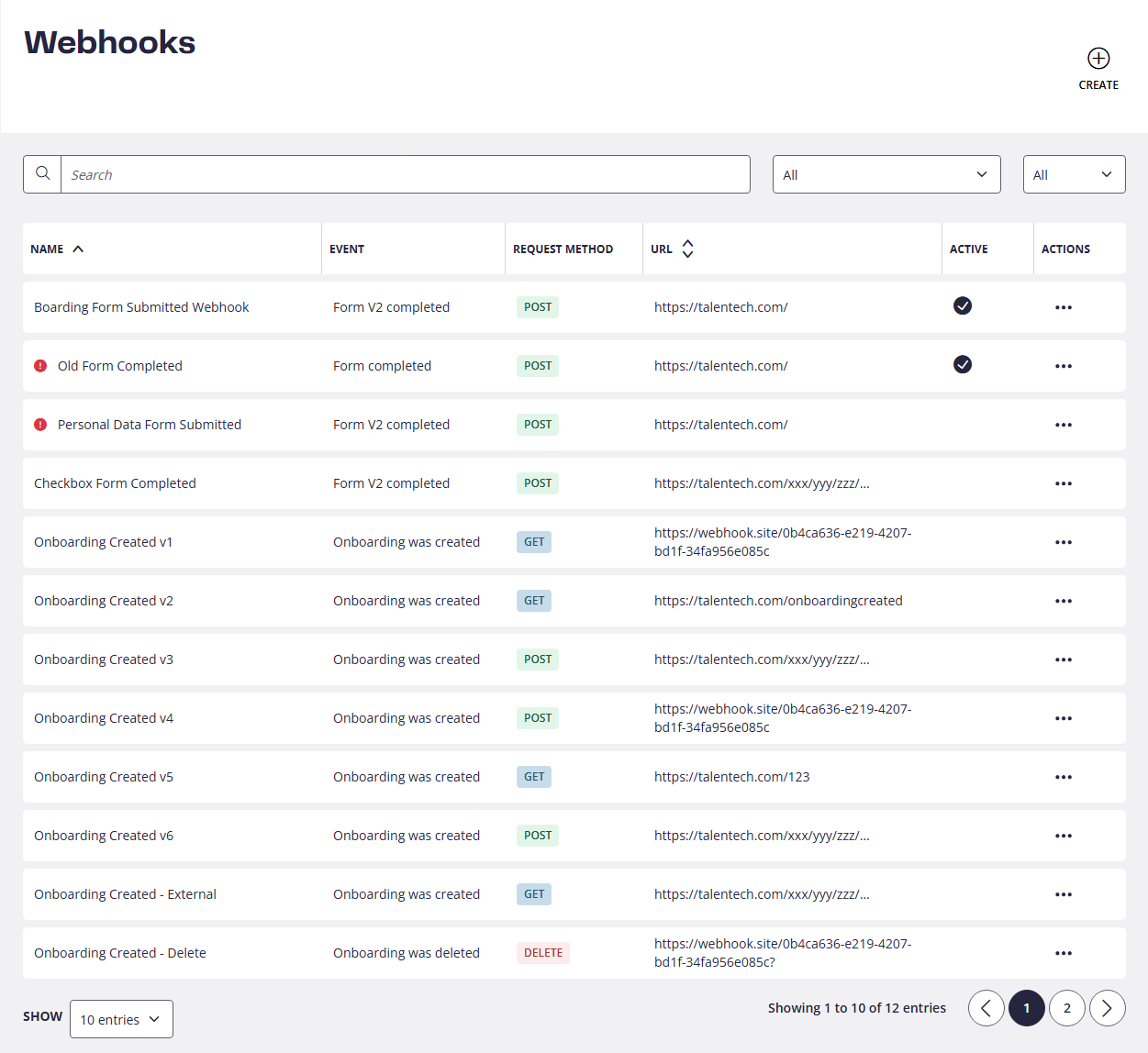Viewport: 1148px width, 1053px height.
Task: Open the narrow All filter dropdown
Action: [1075, 174]
